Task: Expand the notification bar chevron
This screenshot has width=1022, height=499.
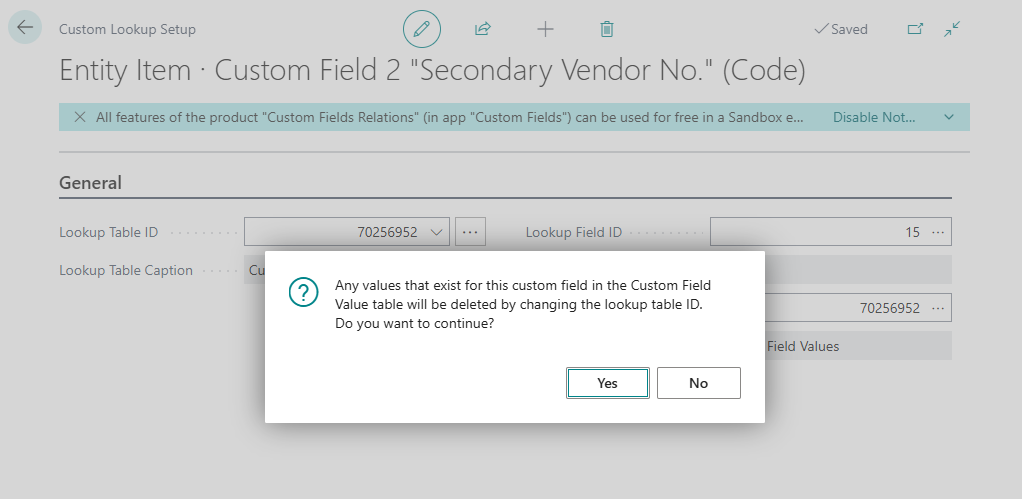Action: tap(949, 117)
